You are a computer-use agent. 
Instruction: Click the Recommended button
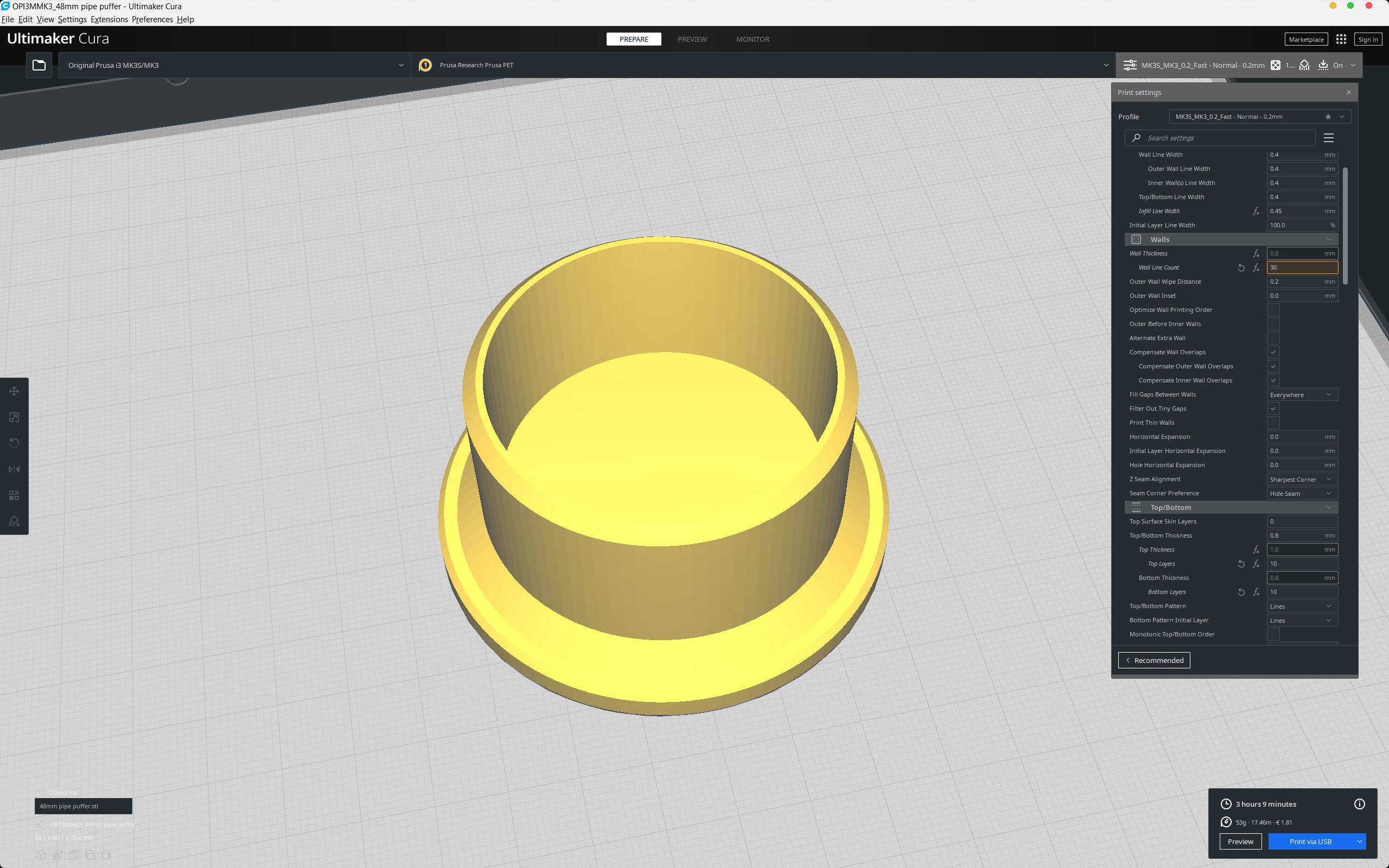pyautogui.click(x=1154, y=660)
